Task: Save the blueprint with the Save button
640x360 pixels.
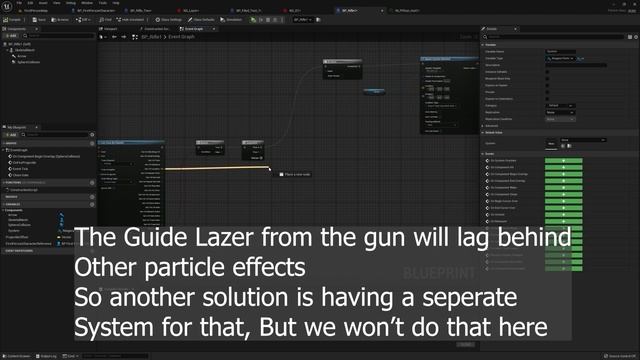Action: [x=39, y=20]
